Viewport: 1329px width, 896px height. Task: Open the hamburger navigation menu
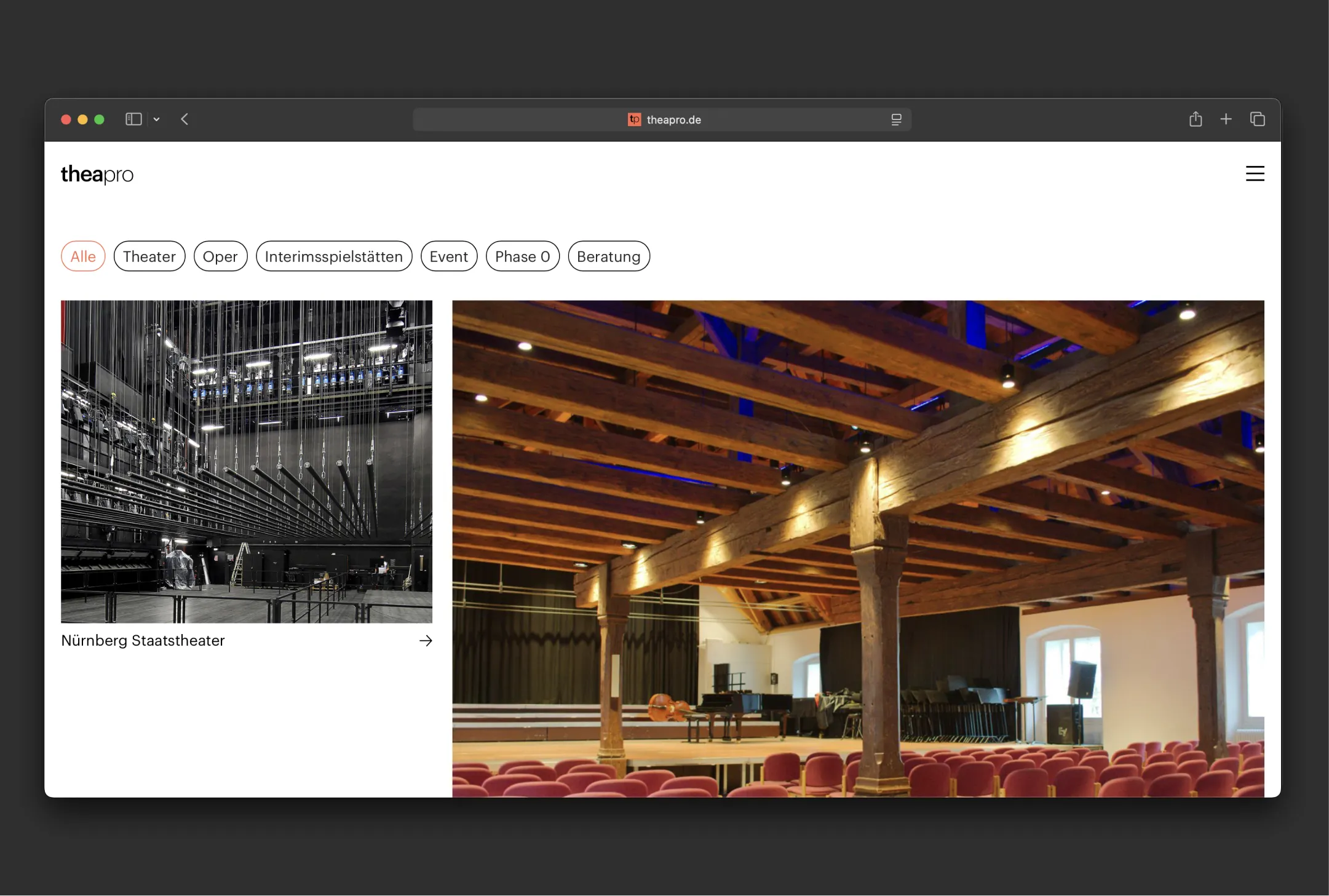coord(1255,174)
